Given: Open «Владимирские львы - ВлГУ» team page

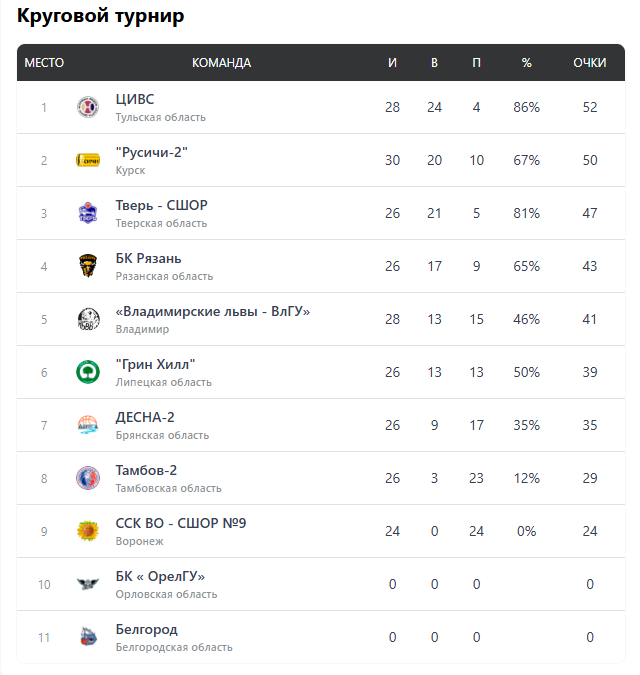Looking at the screenshot, I should 213,311.
